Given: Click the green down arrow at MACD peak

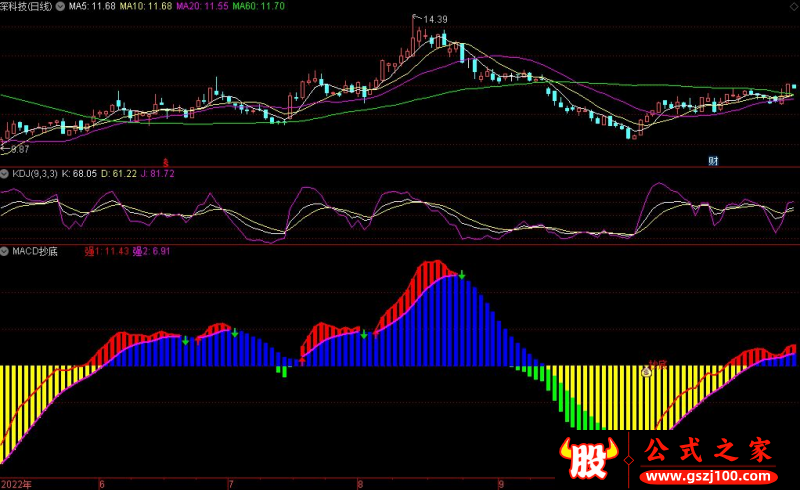Looking at the screenshot, I should [462, 273].
